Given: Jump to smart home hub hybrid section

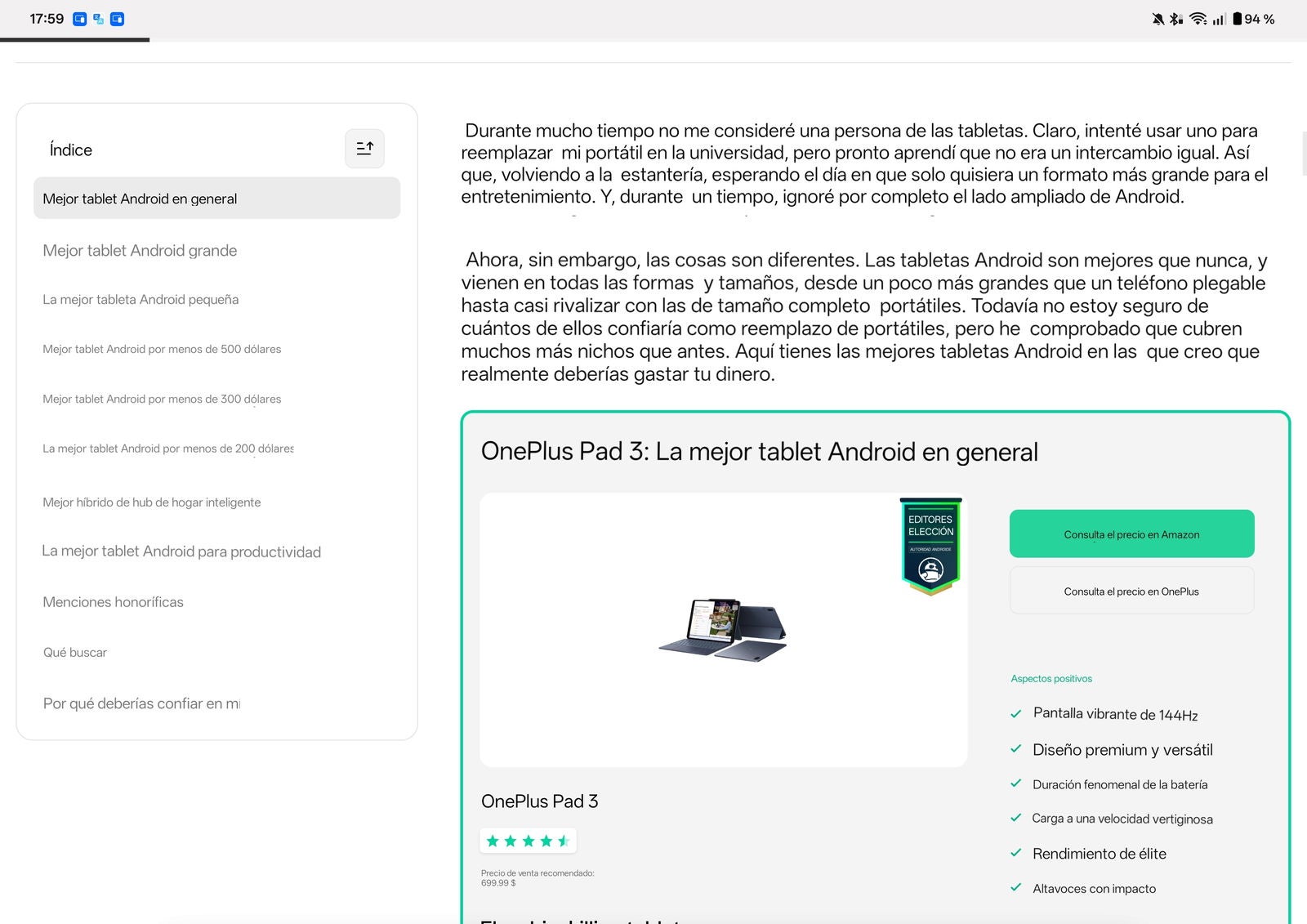Looking at the screenshot, I should [152, 502].
